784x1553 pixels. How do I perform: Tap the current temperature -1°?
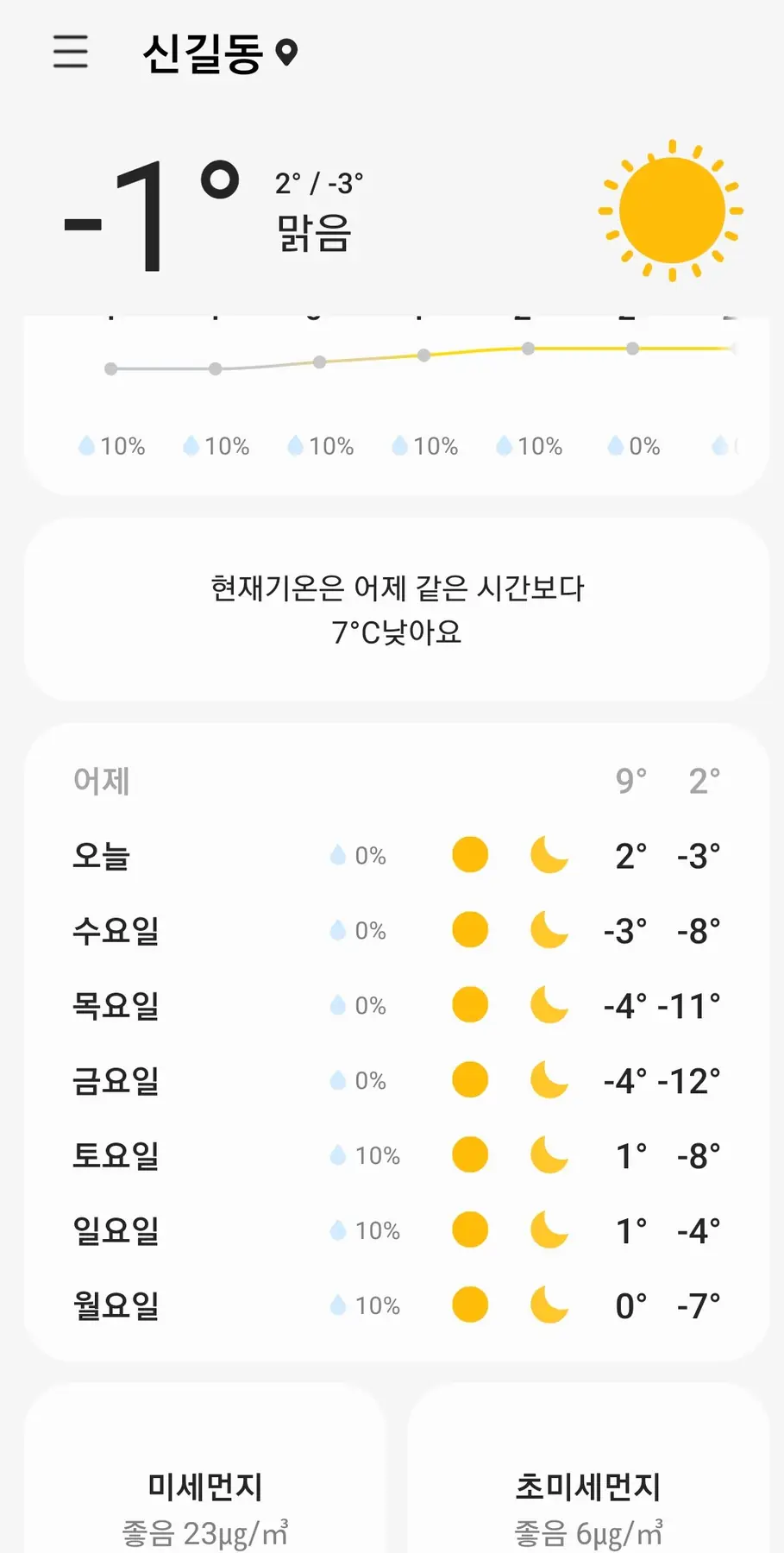(x=151, y=216)
